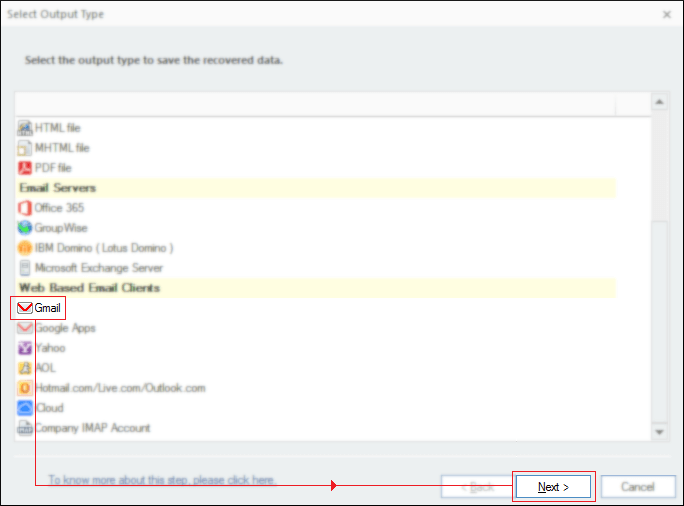This screenshot has height=506, width=684.
Task: Select AOL output option
Action: (46, 368)
